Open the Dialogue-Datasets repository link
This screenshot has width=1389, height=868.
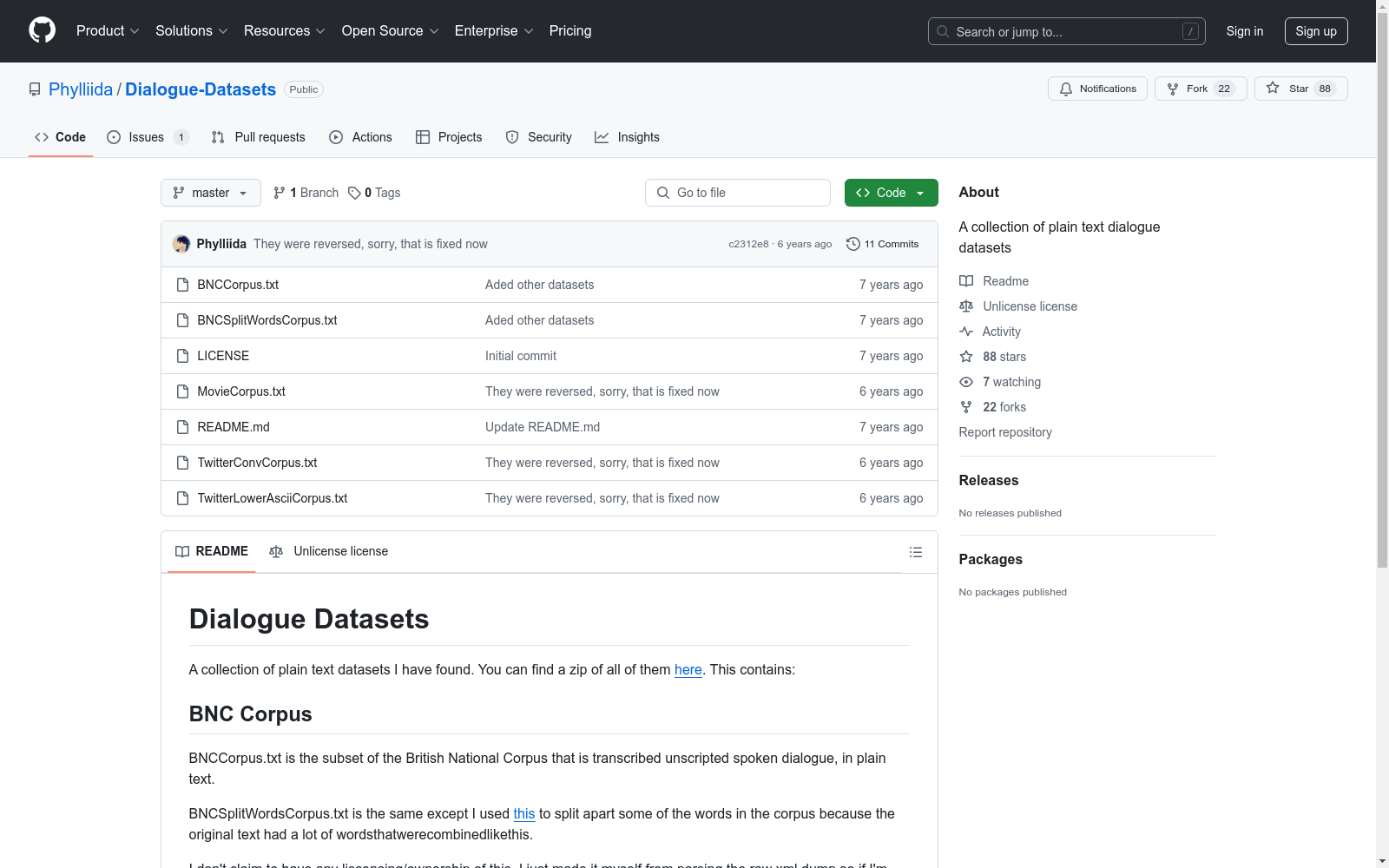click(x=201, y=89)
